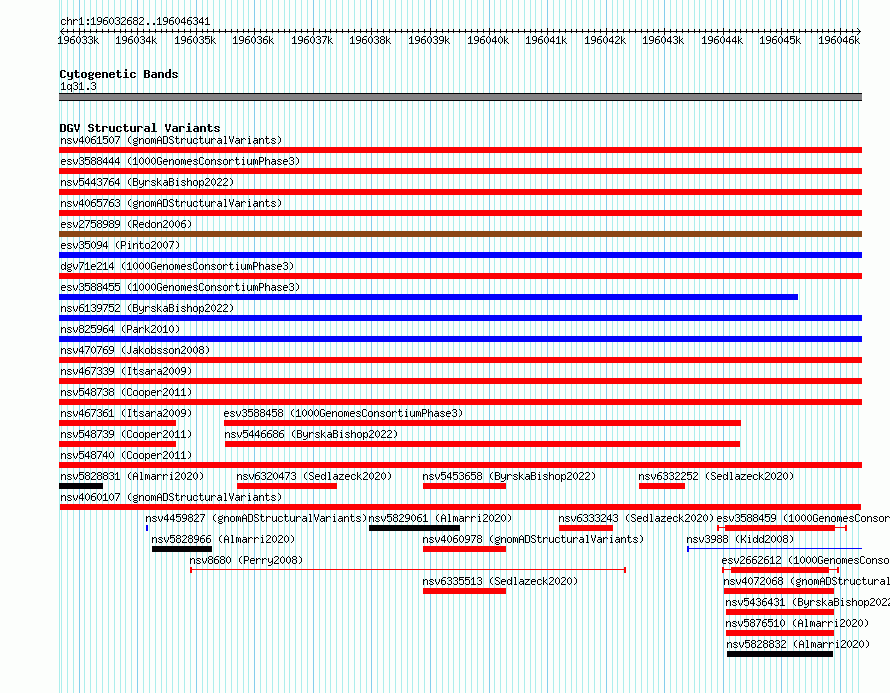Select nsv3988 Kidd2008 label

[x=740, y=539]
